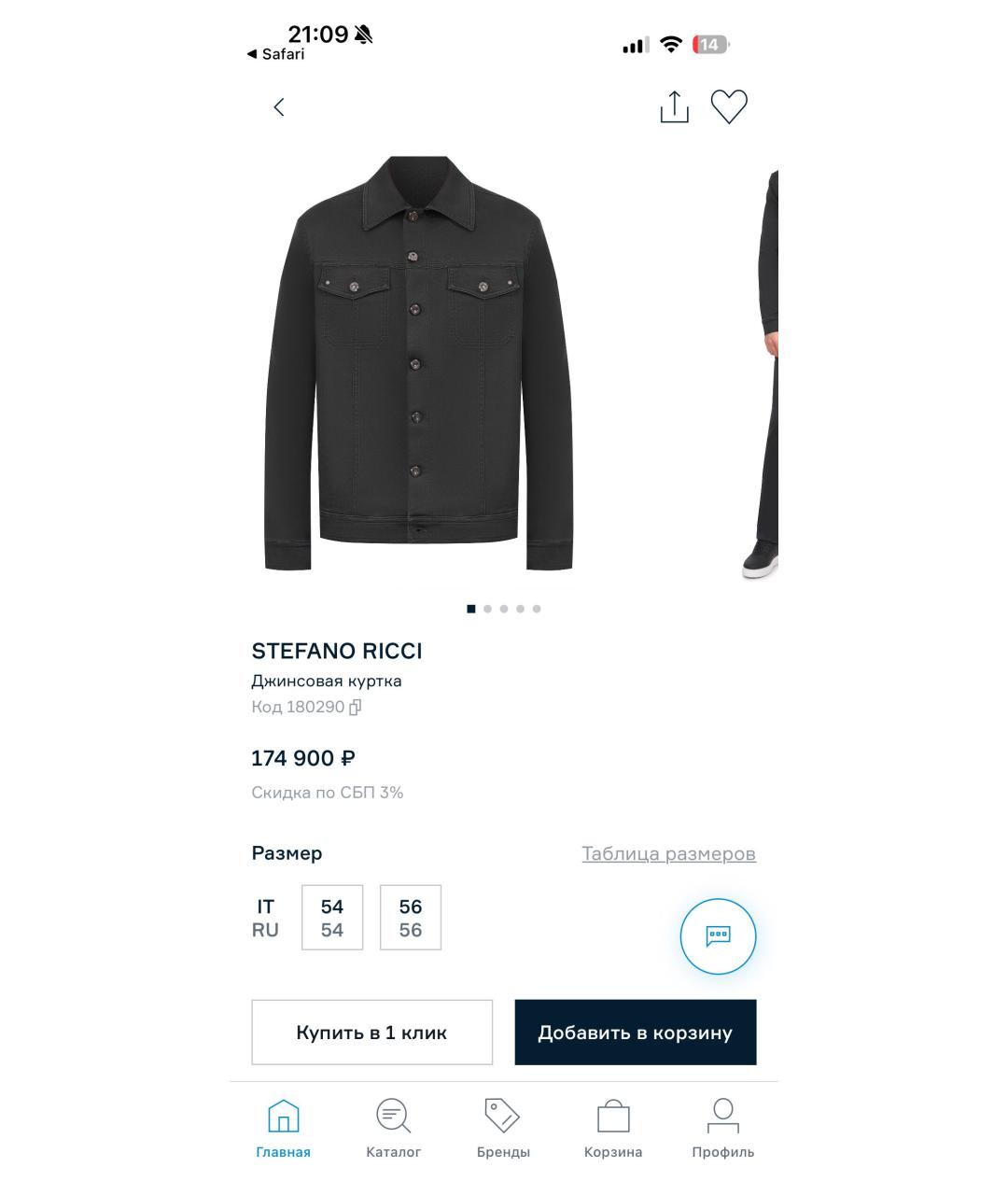
Task: Tap the back arrow icon
Action: click(278, 107)
